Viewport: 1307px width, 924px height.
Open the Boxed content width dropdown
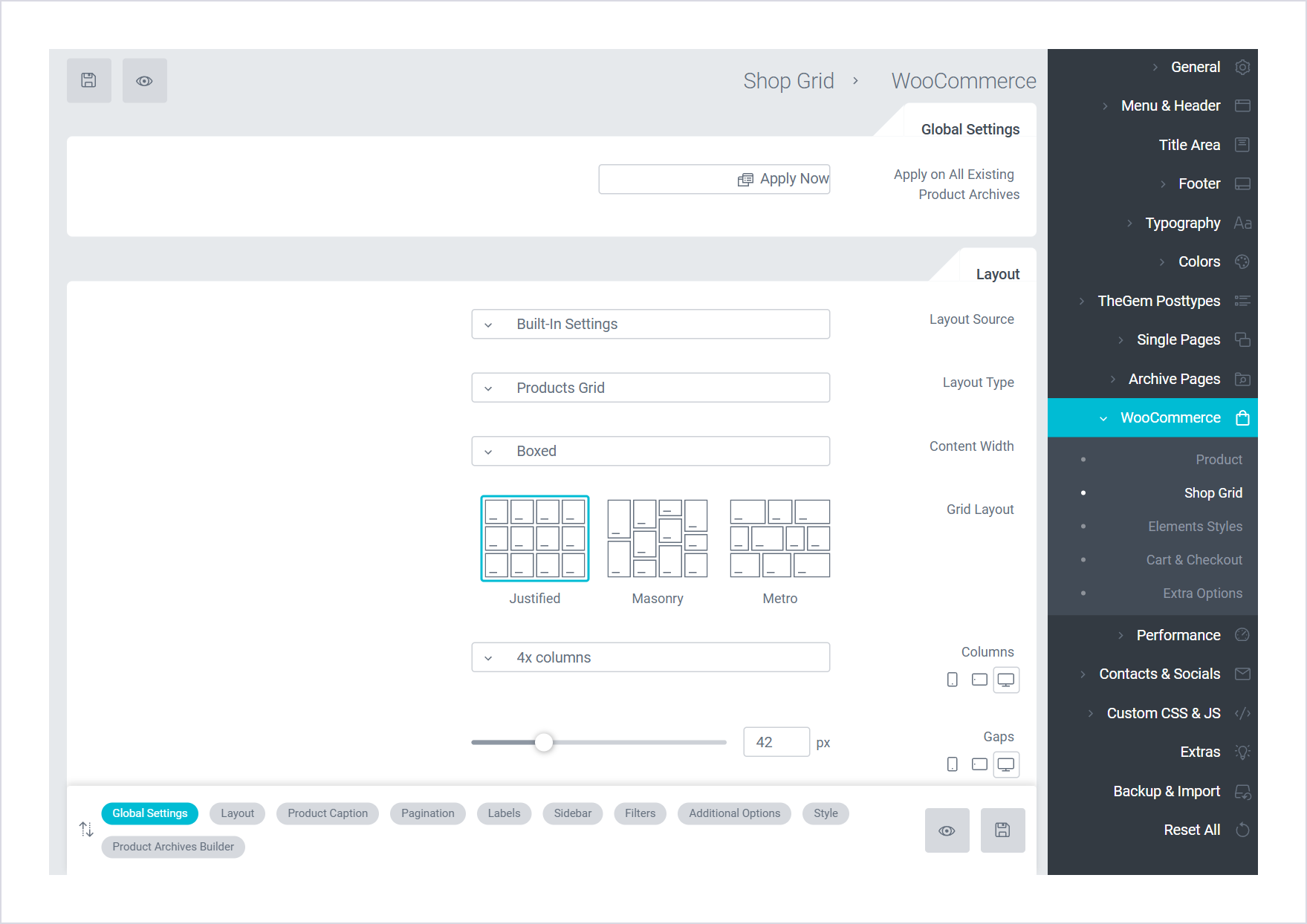coord(651,451)
